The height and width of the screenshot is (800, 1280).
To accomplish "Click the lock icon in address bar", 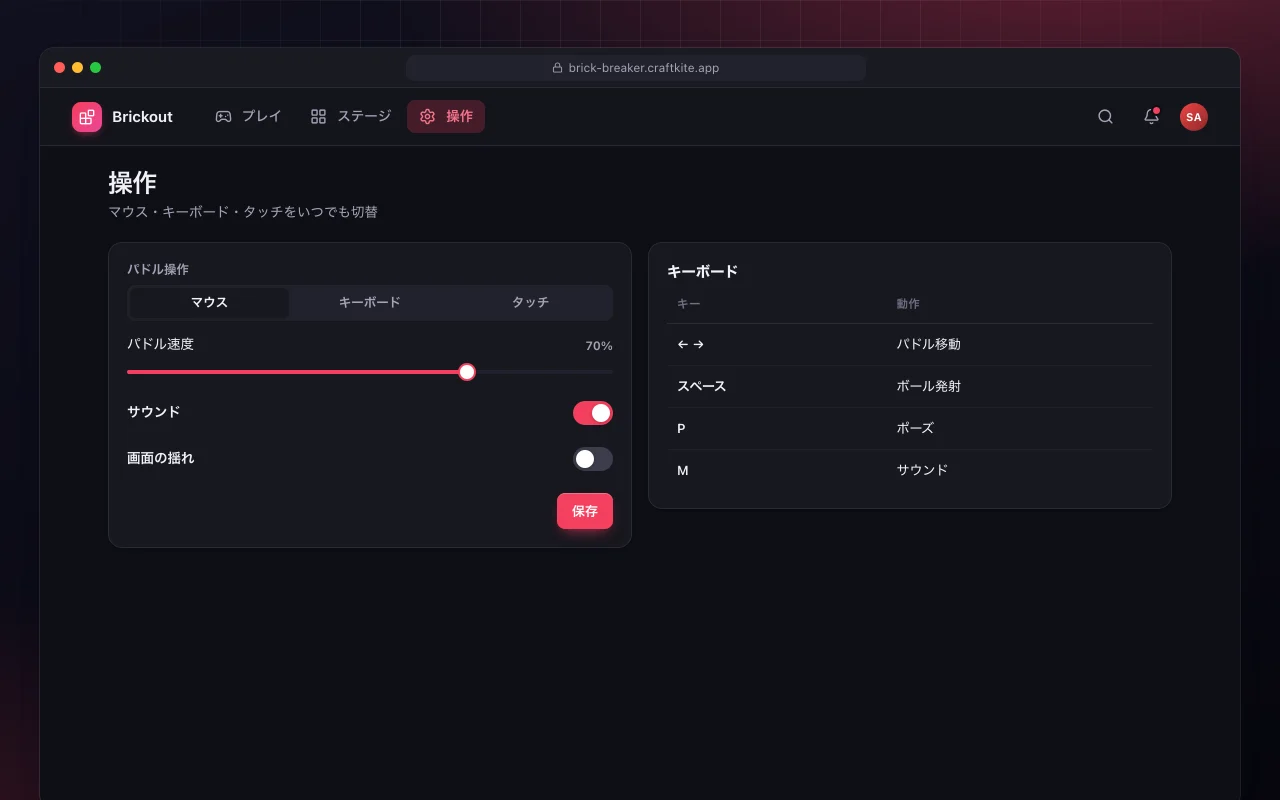I will (557, 68).
